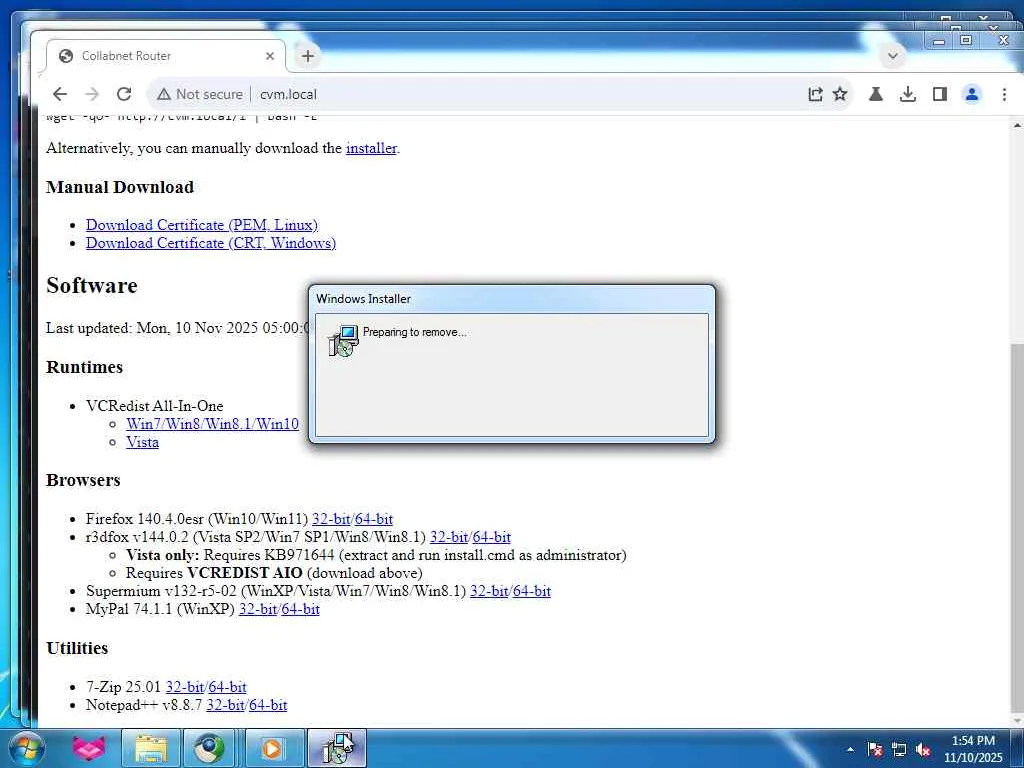Download MyPal 74.1.1 64-bit
The height and width of the screenshot is (768, 1024).
[300, 609]
